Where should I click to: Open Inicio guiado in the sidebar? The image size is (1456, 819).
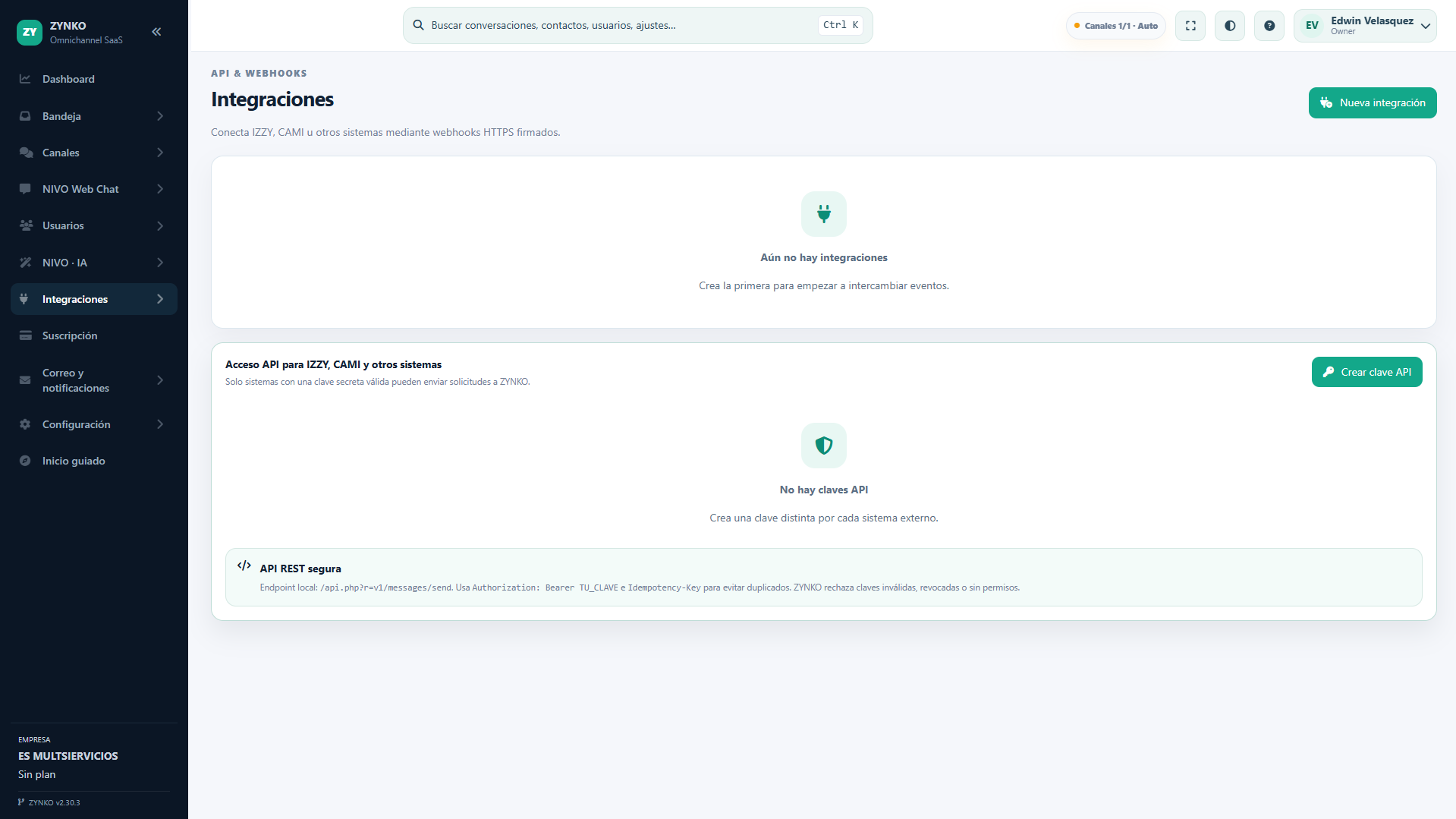94,461
